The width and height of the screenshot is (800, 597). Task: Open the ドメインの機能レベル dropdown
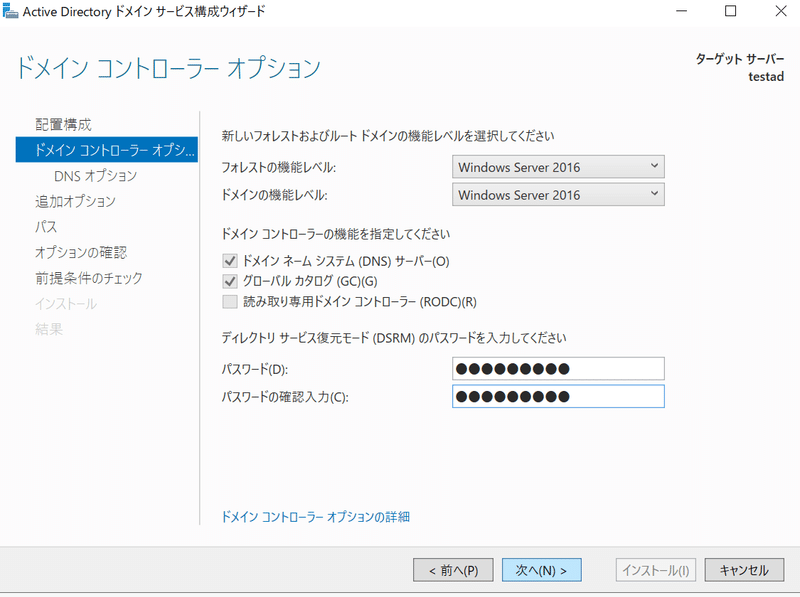(x=558, y=194)
